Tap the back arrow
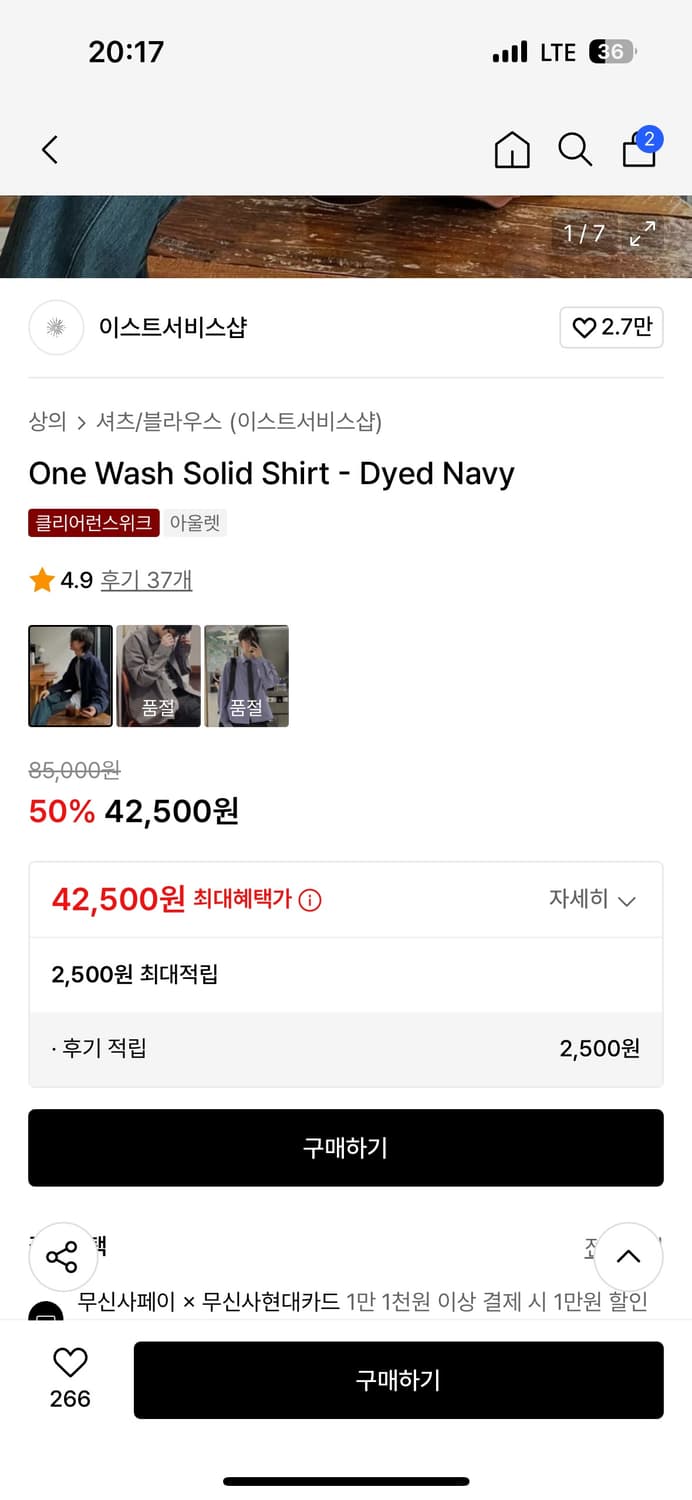 [50, 149]
